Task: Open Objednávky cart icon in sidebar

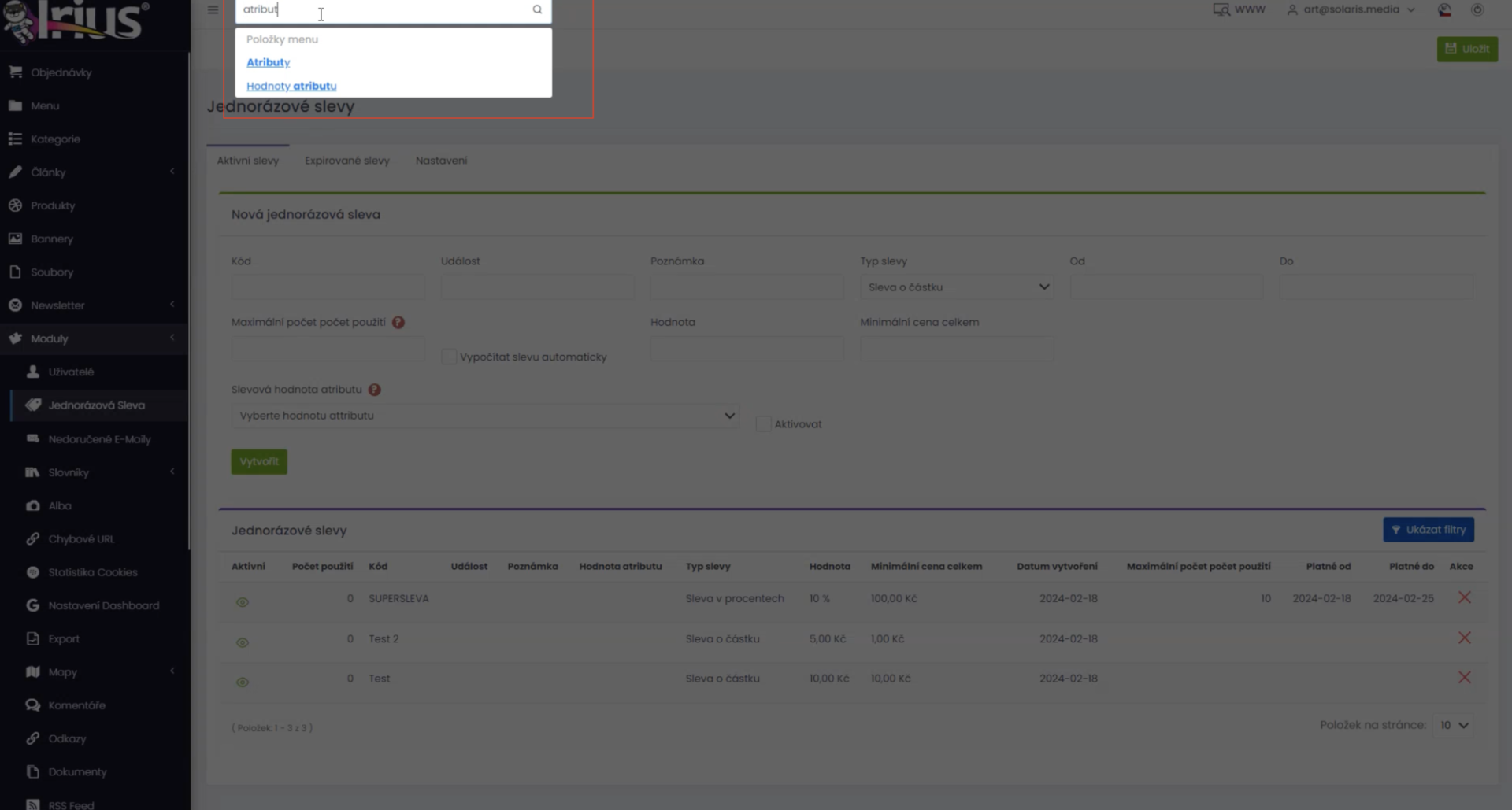Action: pos(15,72)
